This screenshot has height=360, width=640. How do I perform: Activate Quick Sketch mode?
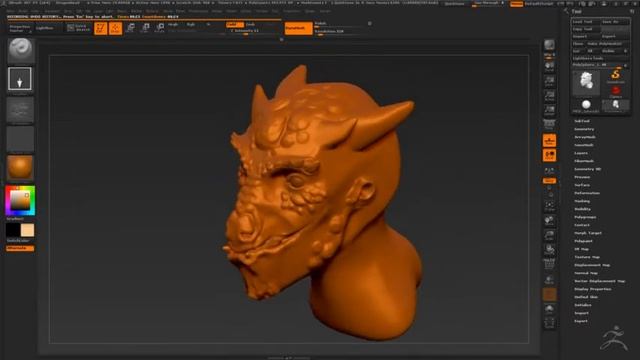(78, 28)
